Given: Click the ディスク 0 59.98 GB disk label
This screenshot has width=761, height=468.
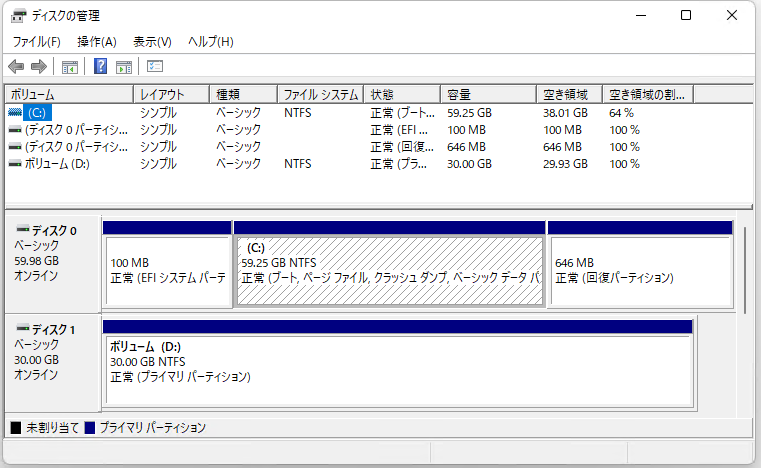Looking at the screenshot, I should click(x=52, y=263).
